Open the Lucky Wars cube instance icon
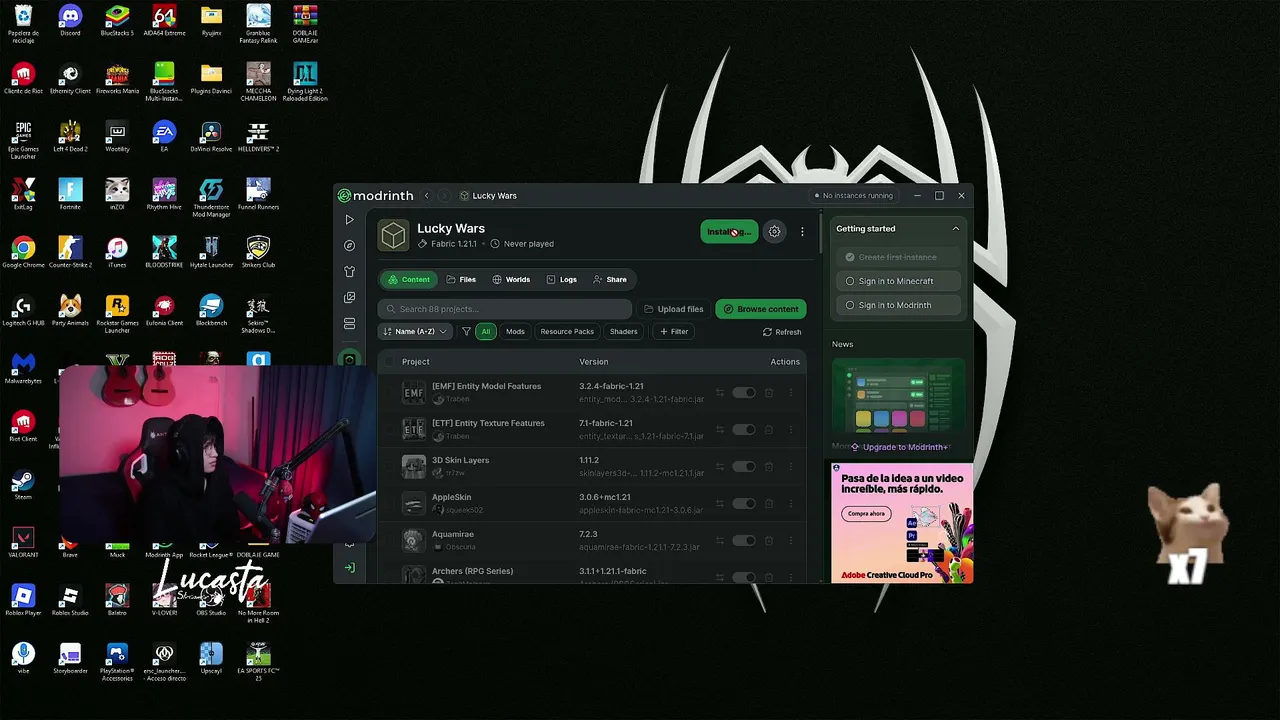This screenshot has height=720, width=1280. point(393,235)
